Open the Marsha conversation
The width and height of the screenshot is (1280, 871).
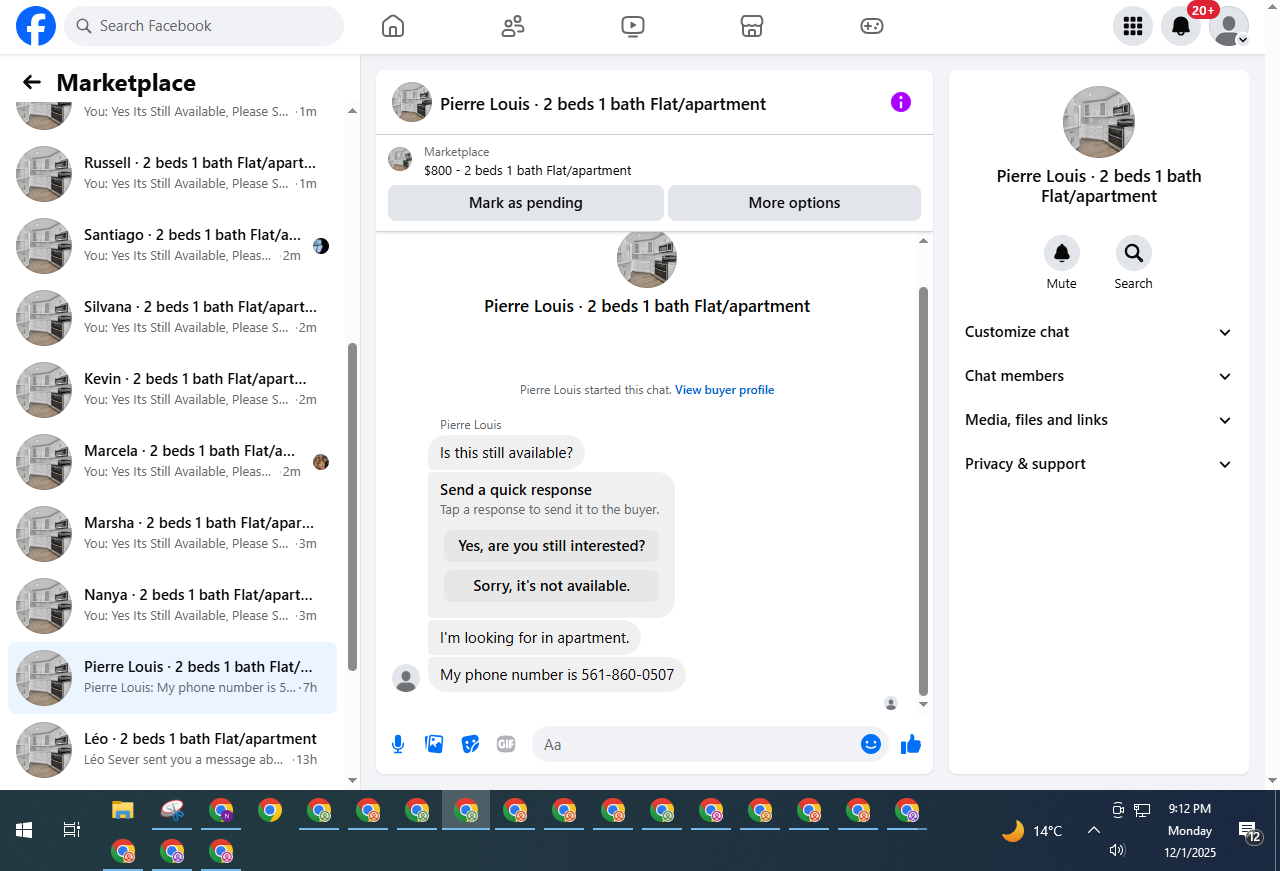click(x=172, y=534)
